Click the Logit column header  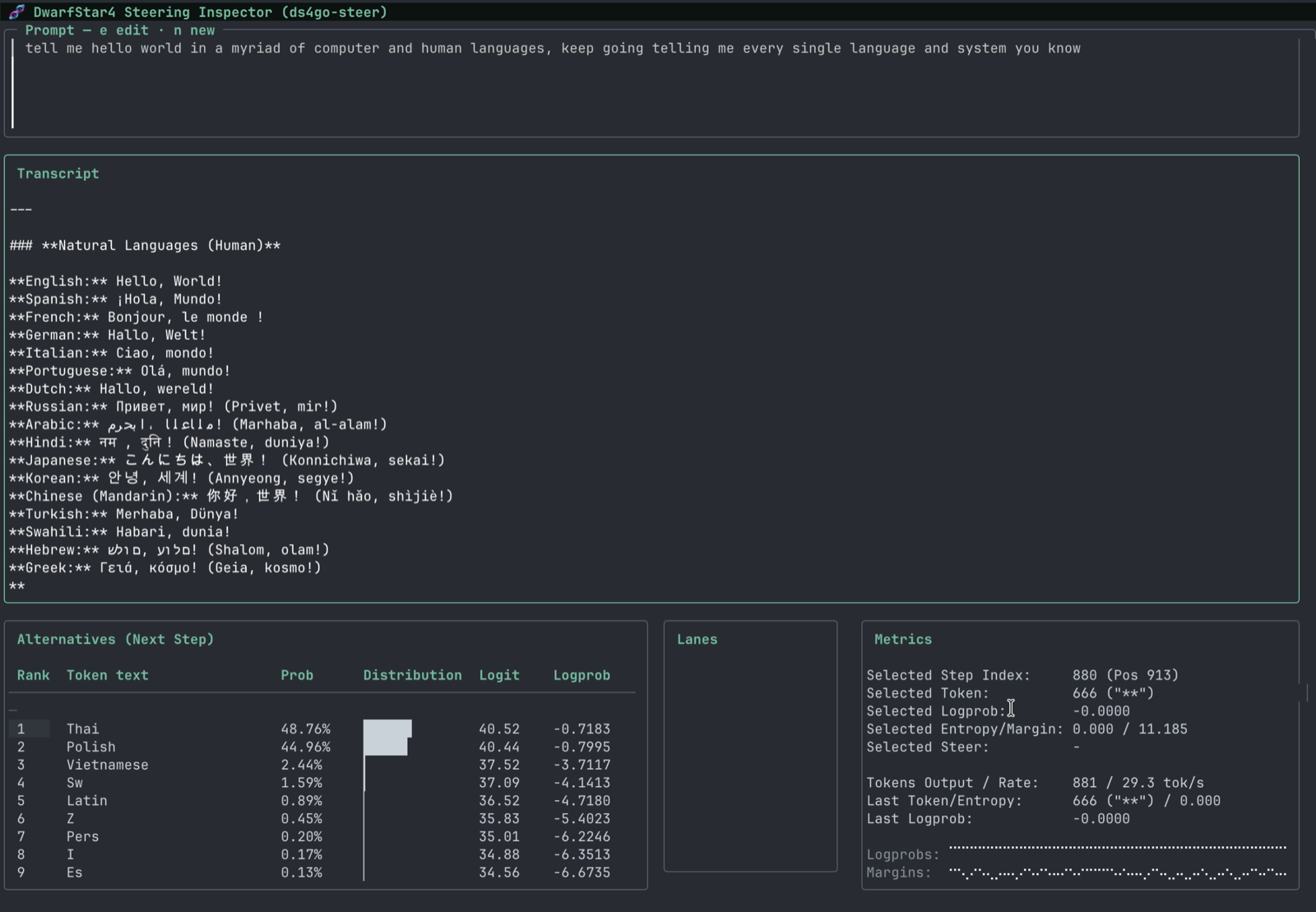click(499, 675)
